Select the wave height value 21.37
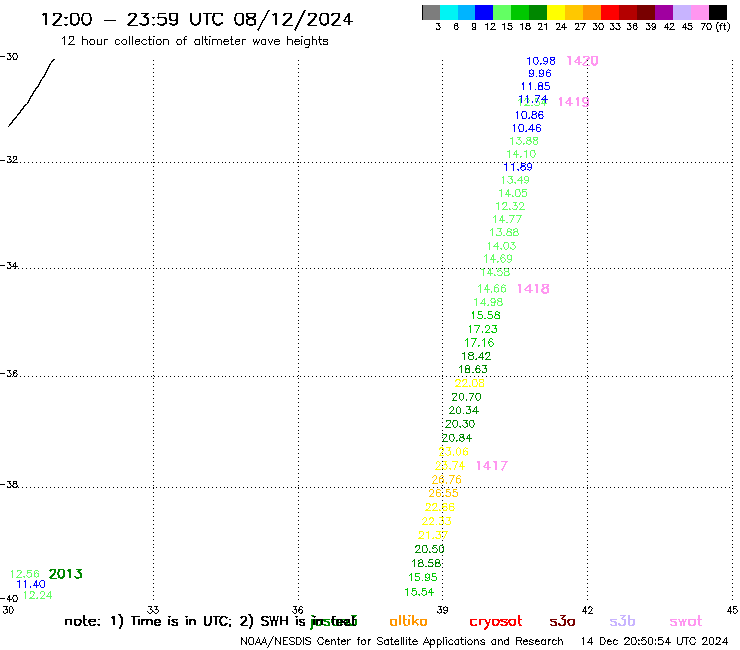Image resolution: width=740 pixels, height=650 pixels. (x=433, y=535)
